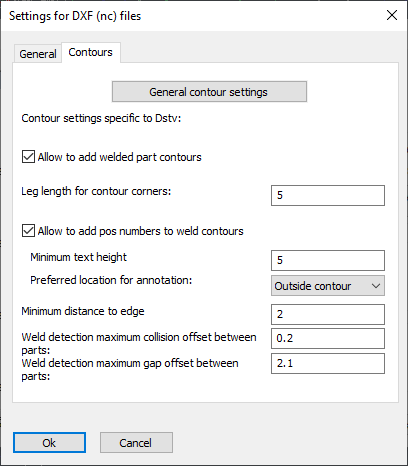The height and width of the screenshot is (466, 408).
Task: Focus the Leg length for contour corners field
Action: coord(328,195)
